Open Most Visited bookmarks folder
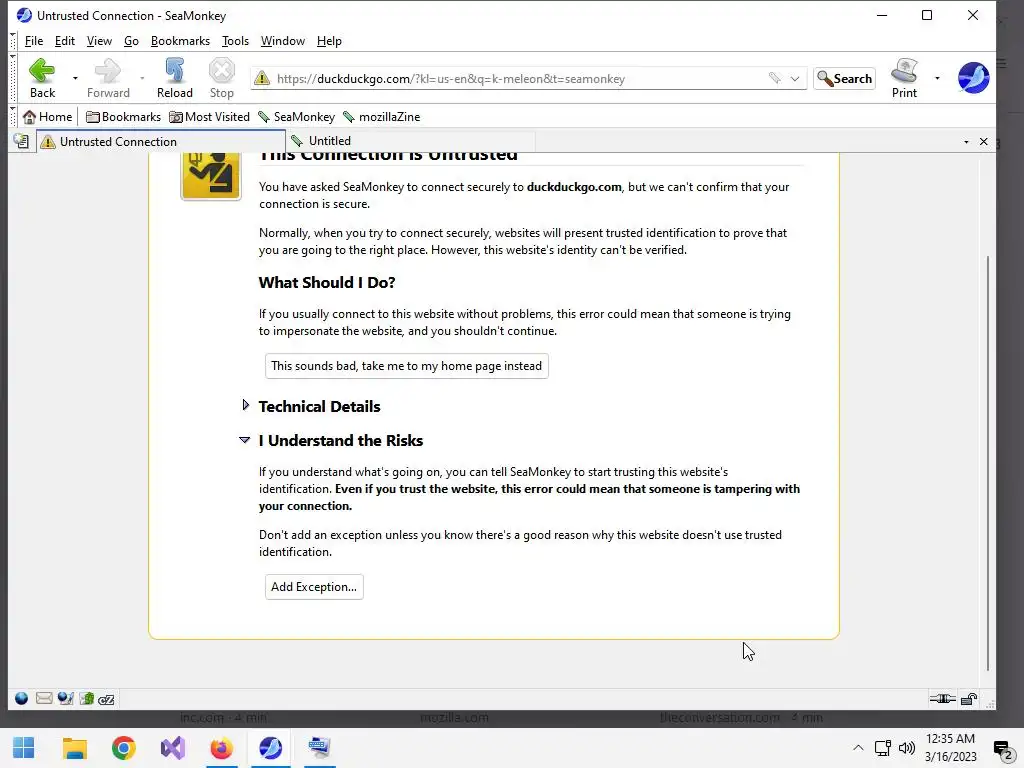This screenshot has width=1024, height=768. tap(209, 117)
